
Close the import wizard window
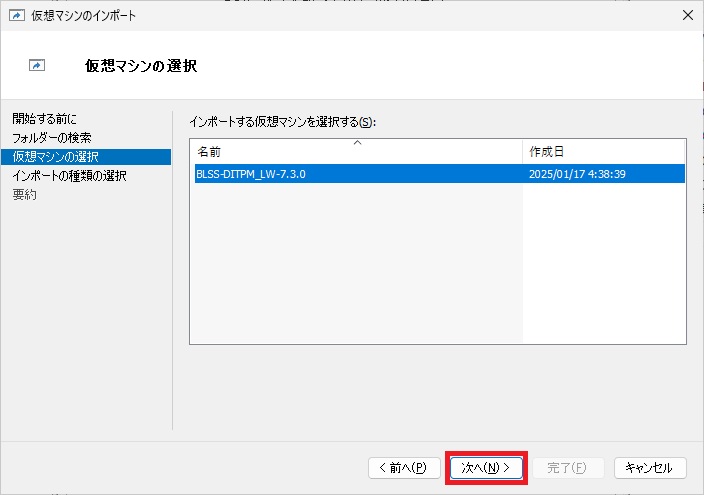point(687,15)
